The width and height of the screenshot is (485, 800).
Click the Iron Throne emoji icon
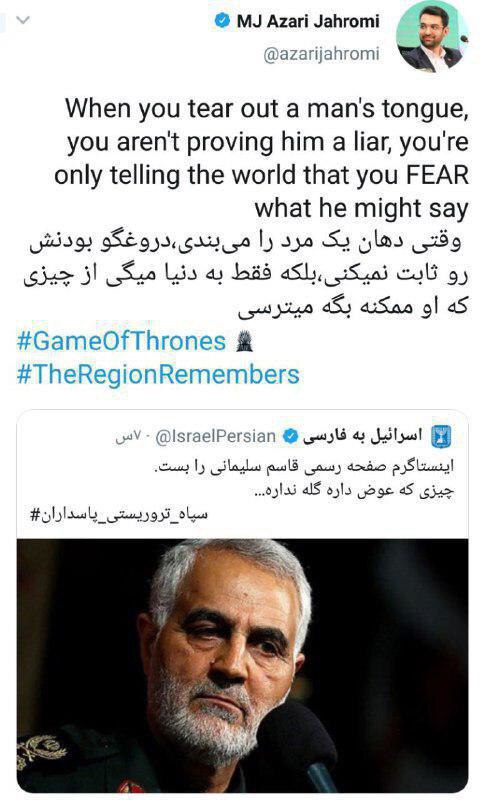click(x=245, y=341)
